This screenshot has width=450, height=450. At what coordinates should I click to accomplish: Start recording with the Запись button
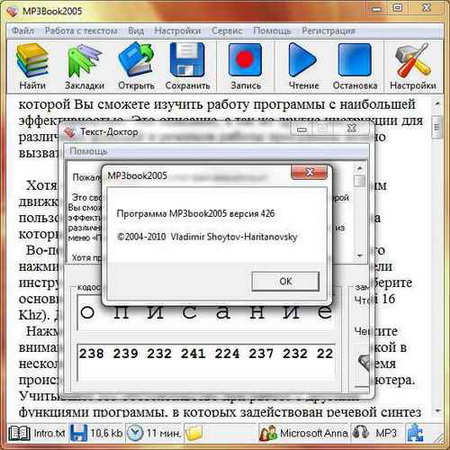pos(245,60)
